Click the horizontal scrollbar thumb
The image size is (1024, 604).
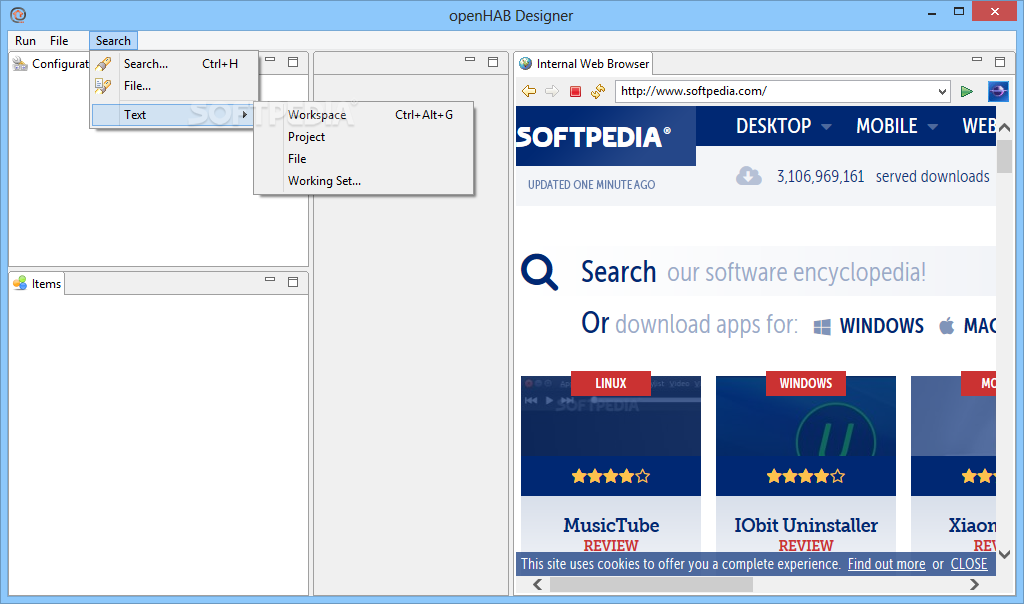tap(651, 584)
